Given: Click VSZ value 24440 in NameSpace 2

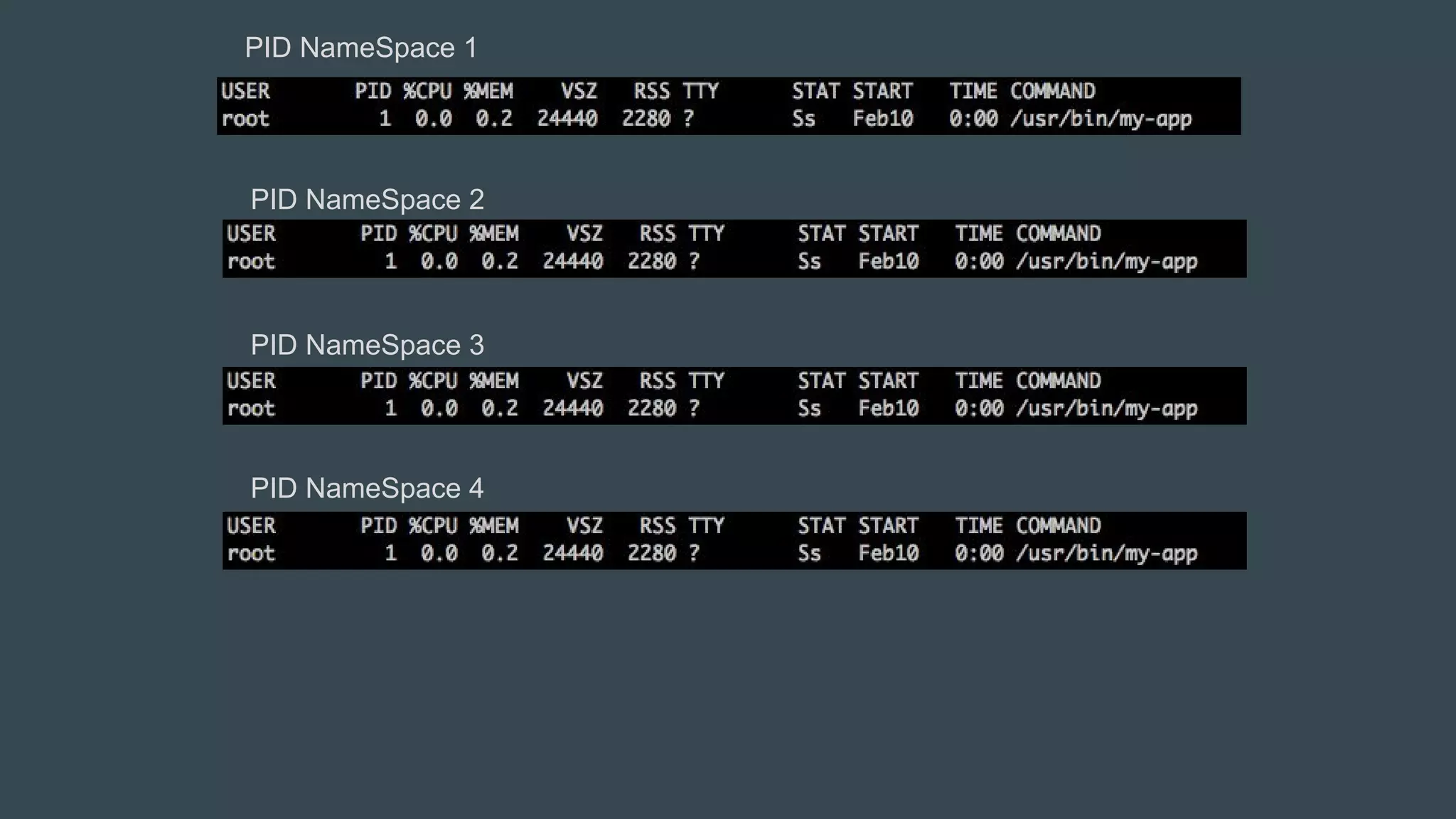Looking at the screenshot, I should (573, 262).
